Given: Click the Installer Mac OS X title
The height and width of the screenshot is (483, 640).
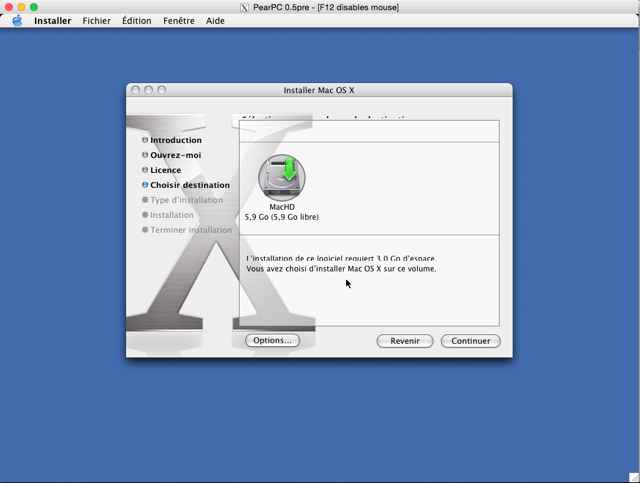Looking at the screenshot, I should (319, 90).
